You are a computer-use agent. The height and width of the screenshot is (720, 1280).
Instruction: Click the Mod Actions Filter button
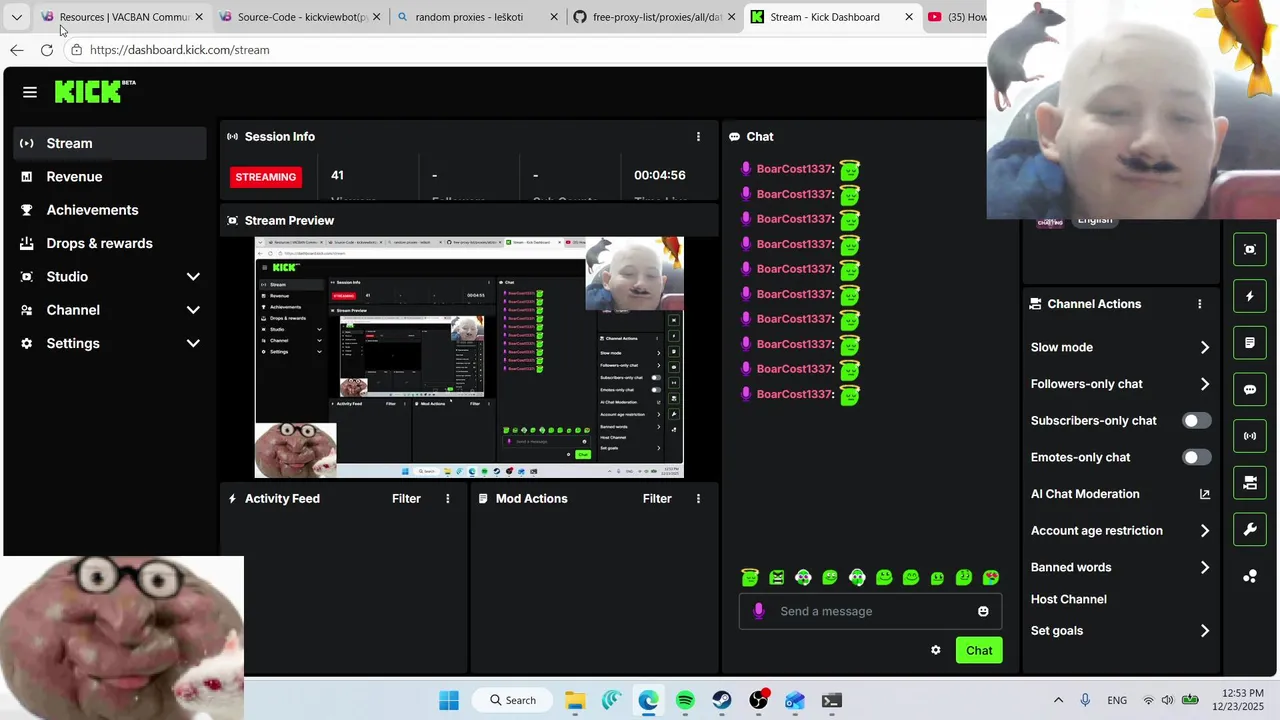(x=657, y=499)
